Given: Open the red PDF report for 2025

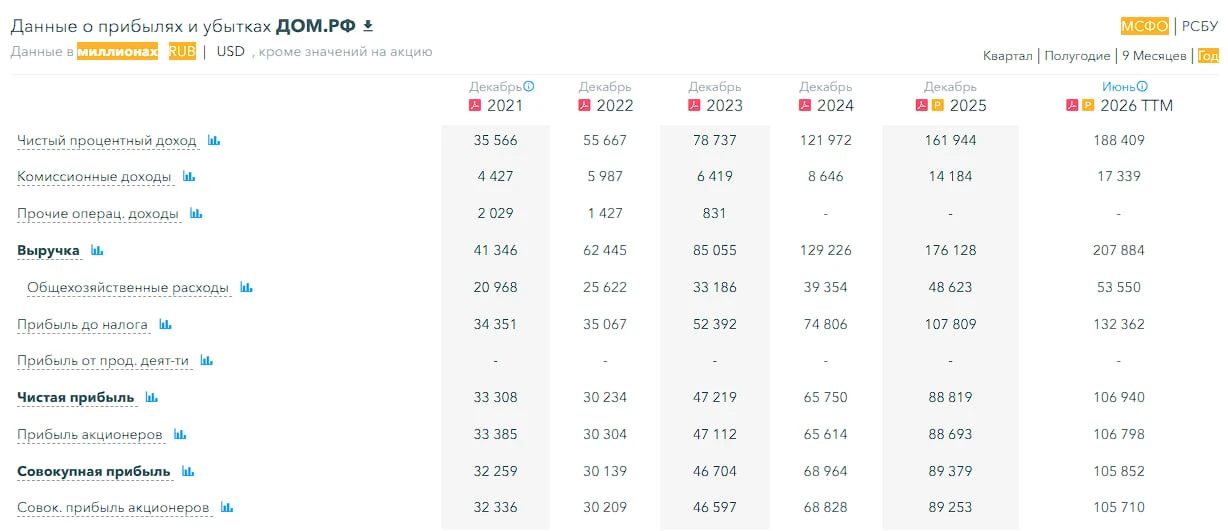Looking at the screenshot, I should click(922, 105).
